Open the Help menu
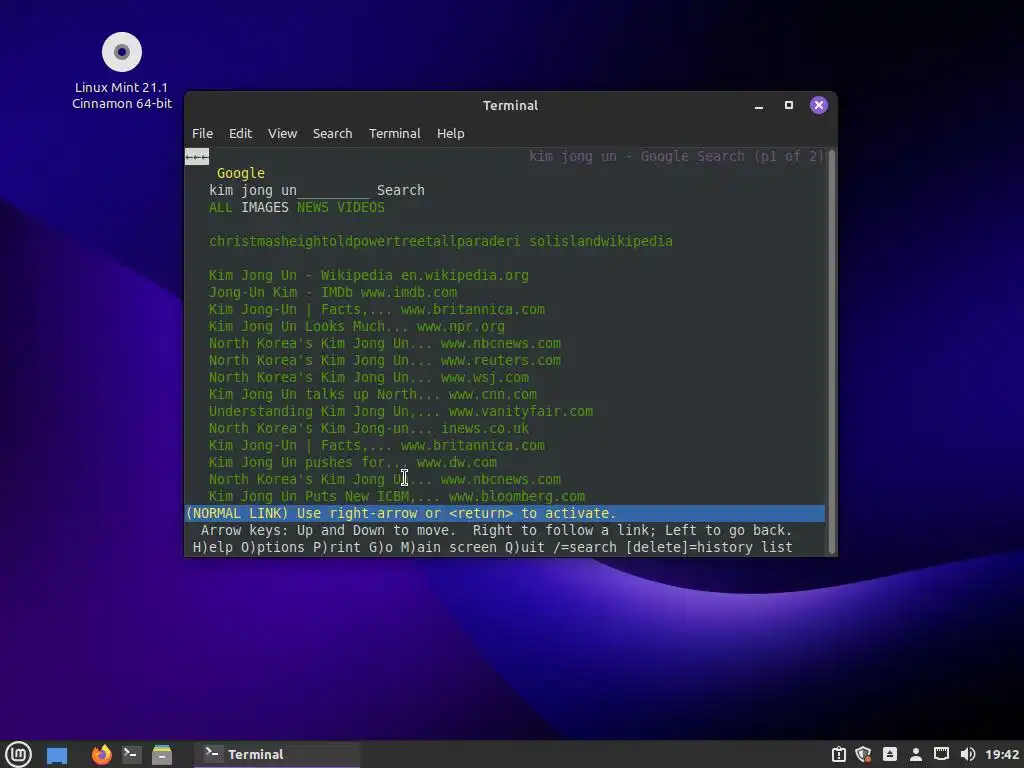 pos(451,133)
